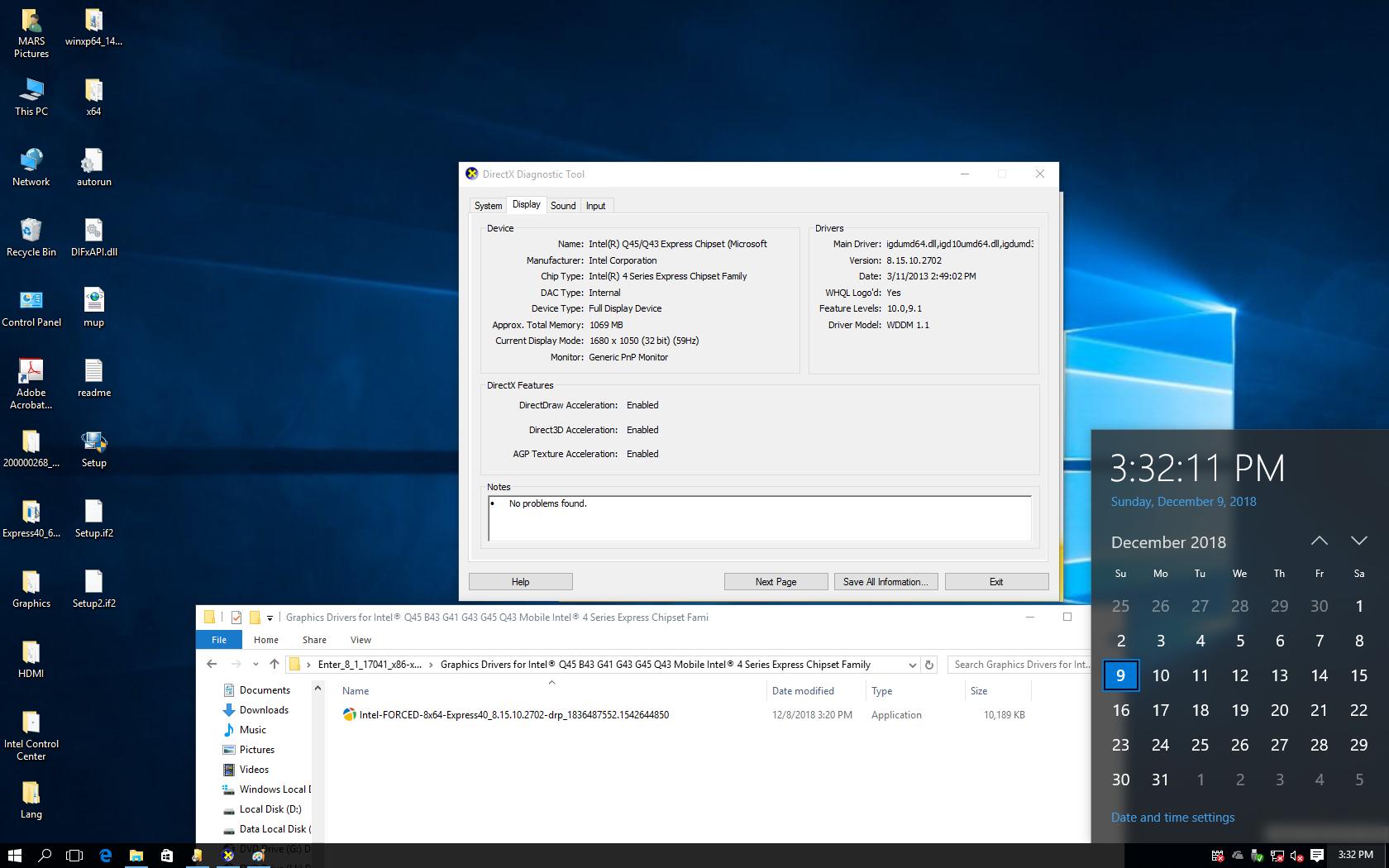Go to next month in calendar
1389x868 pixels.
pyautogui.click(x=1358, y=541)
